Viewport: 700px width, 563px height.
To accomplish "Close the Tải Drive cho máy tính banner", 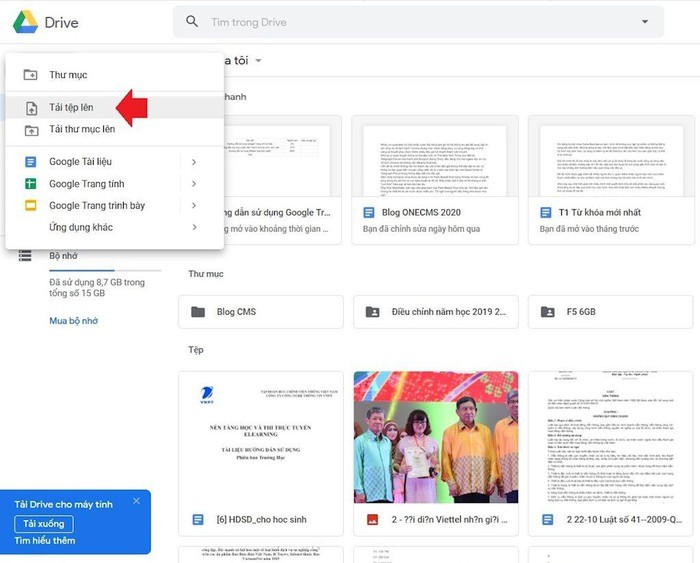I will [x=136, y=501].
